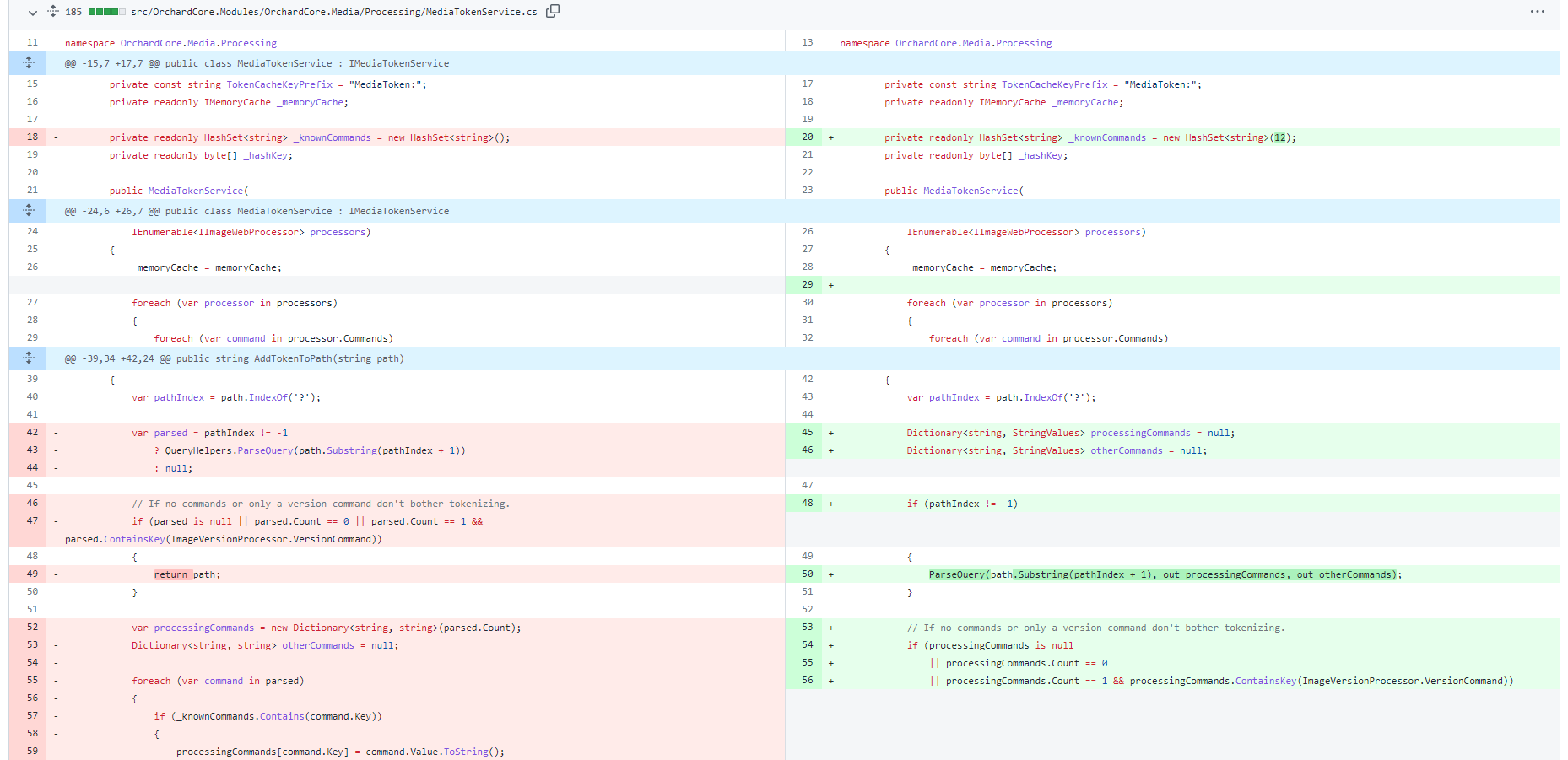Click added line 'new HashSet<string>(12);'

(x=1090, y=137)
